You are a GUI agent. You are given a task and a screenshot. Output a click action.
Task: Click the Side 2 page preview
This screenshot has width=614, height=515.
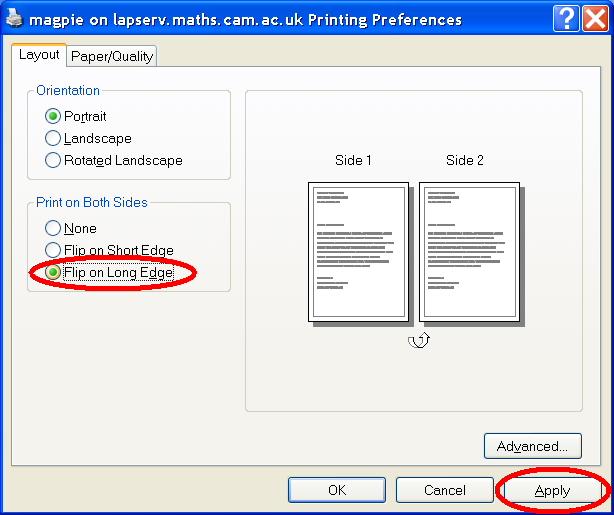[469, 250]
